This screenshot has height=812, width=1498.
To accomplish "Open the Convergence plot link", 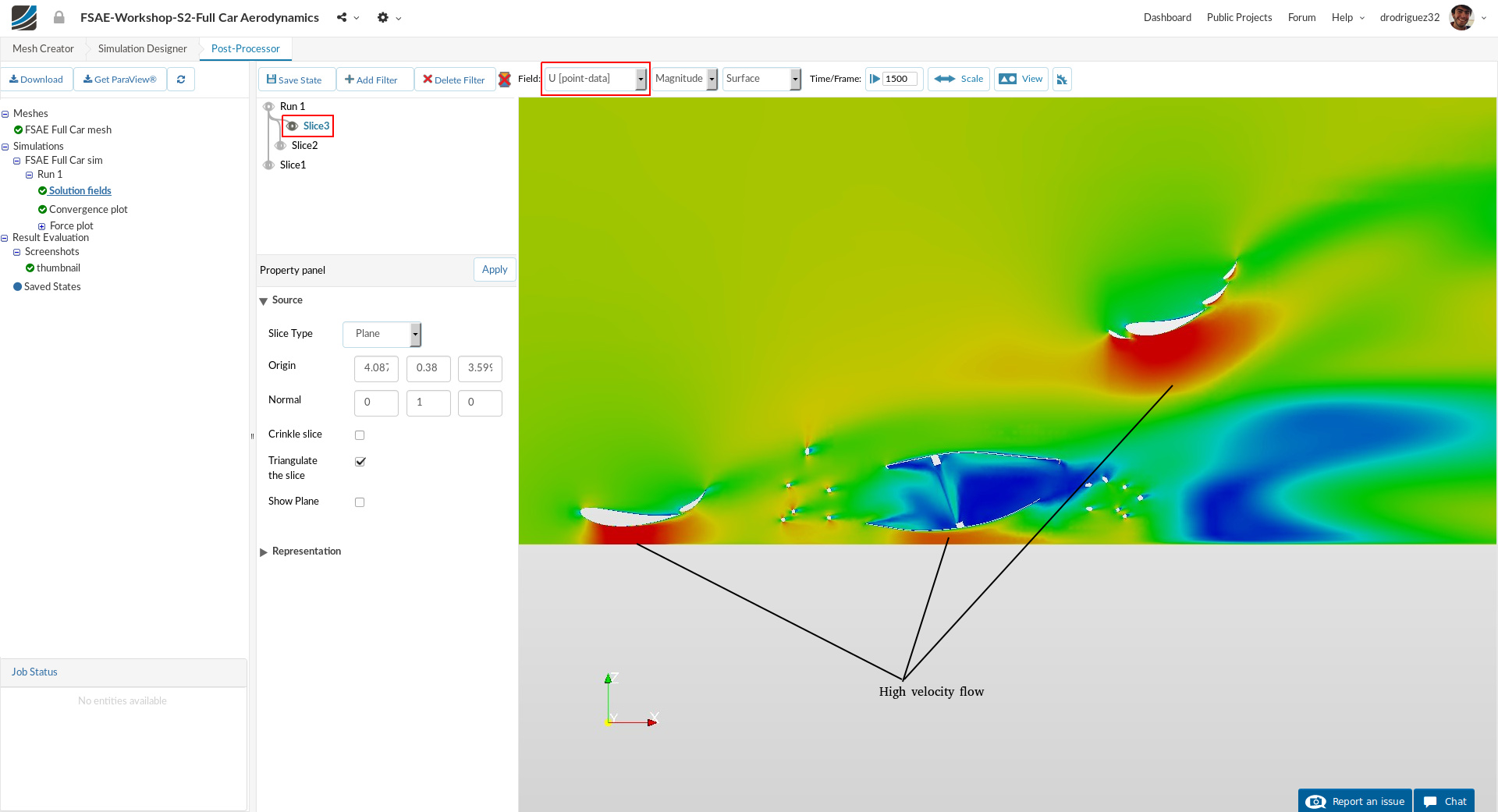I will pyautogui.click(x=88, y=209).
